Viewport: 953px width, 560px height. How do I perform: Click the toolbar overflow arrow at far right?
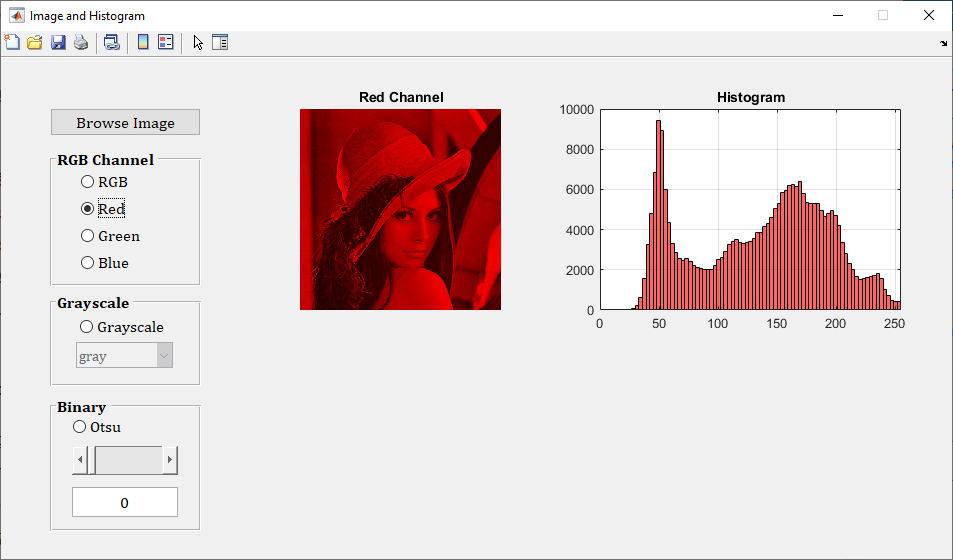point(944,43)
